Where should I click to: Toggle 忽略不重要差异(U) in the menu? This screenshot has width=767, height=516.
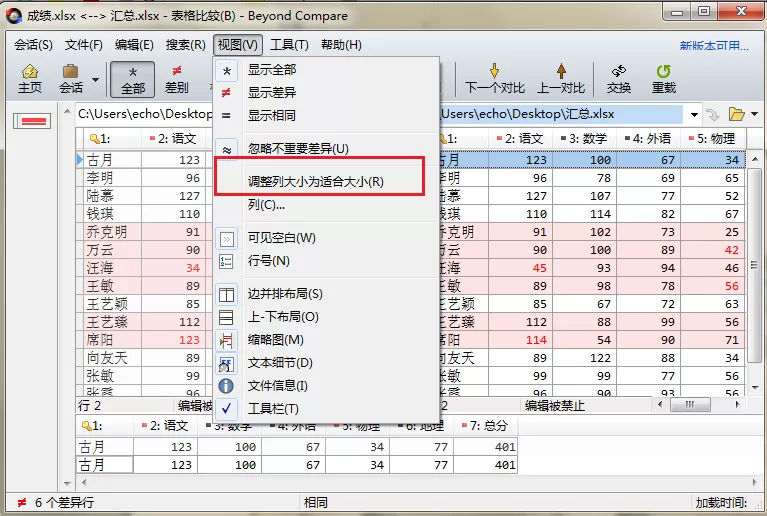(x=326, y=149)
